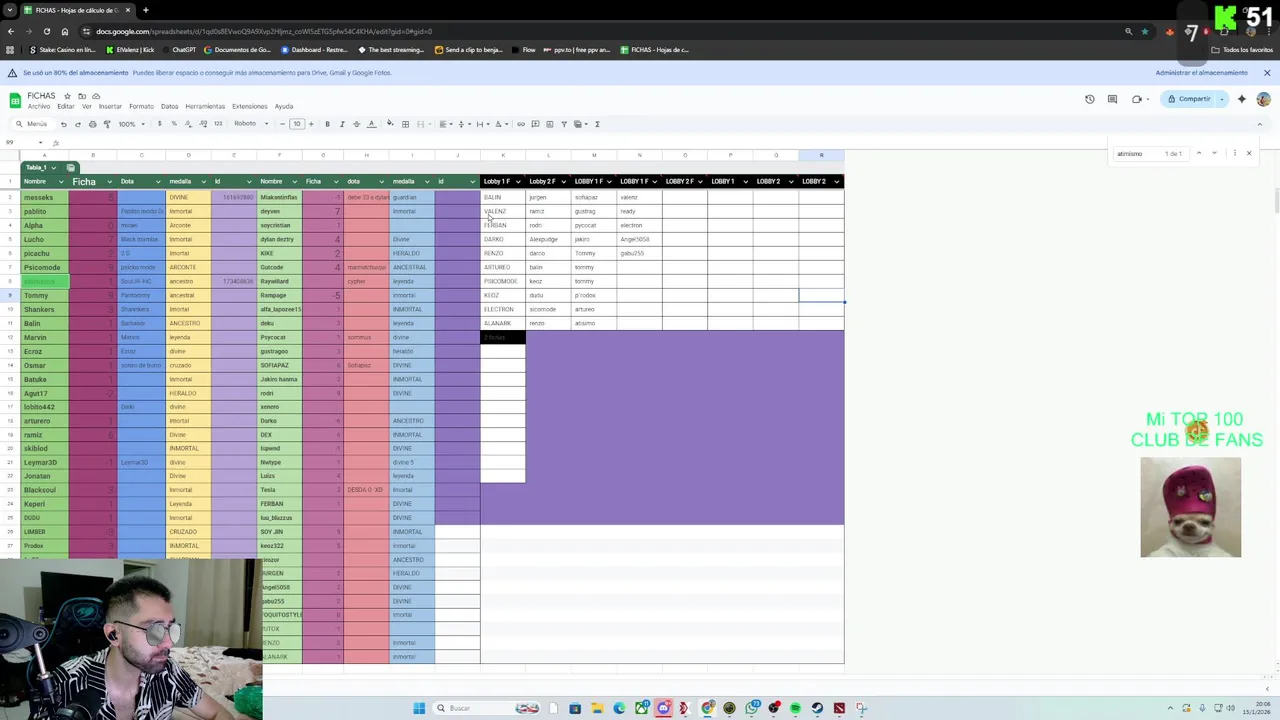Open the Herramientas menu
The image size is (1280, 720).
[205, 106]
